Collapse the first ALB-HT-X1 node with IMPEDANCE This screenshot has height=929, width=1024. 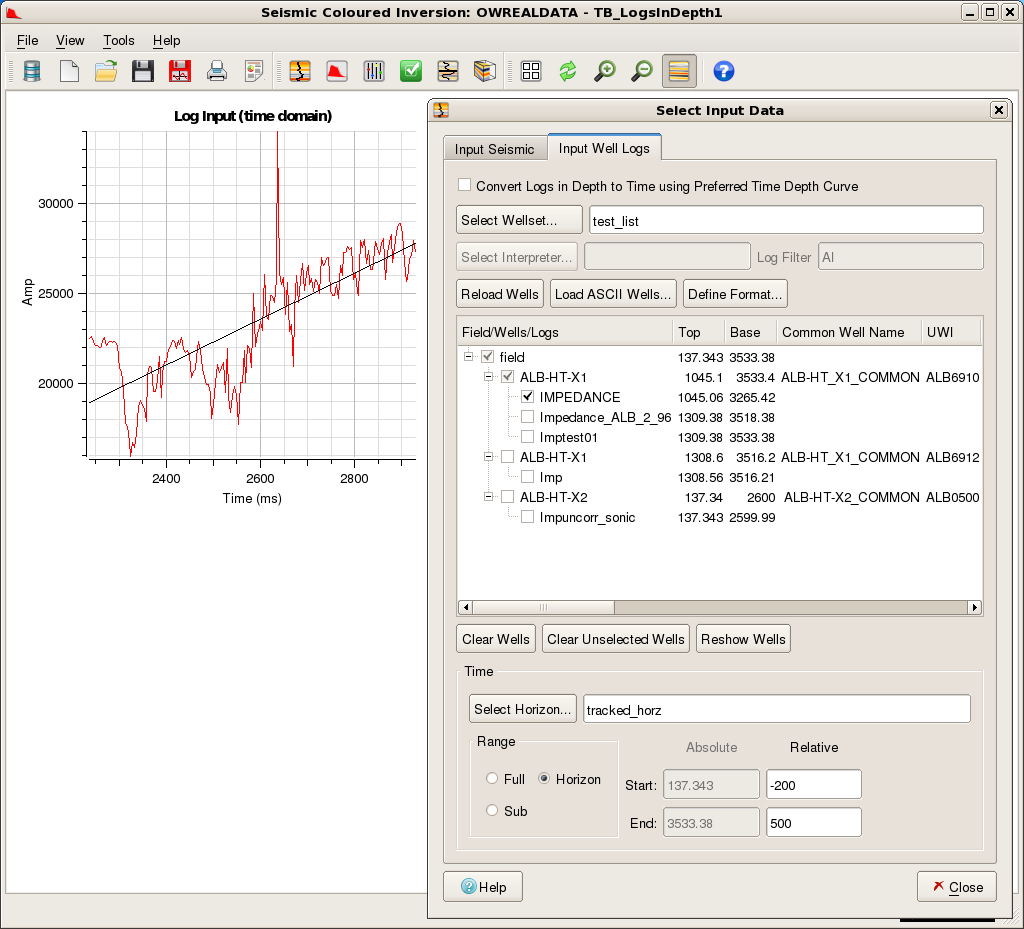488,377
